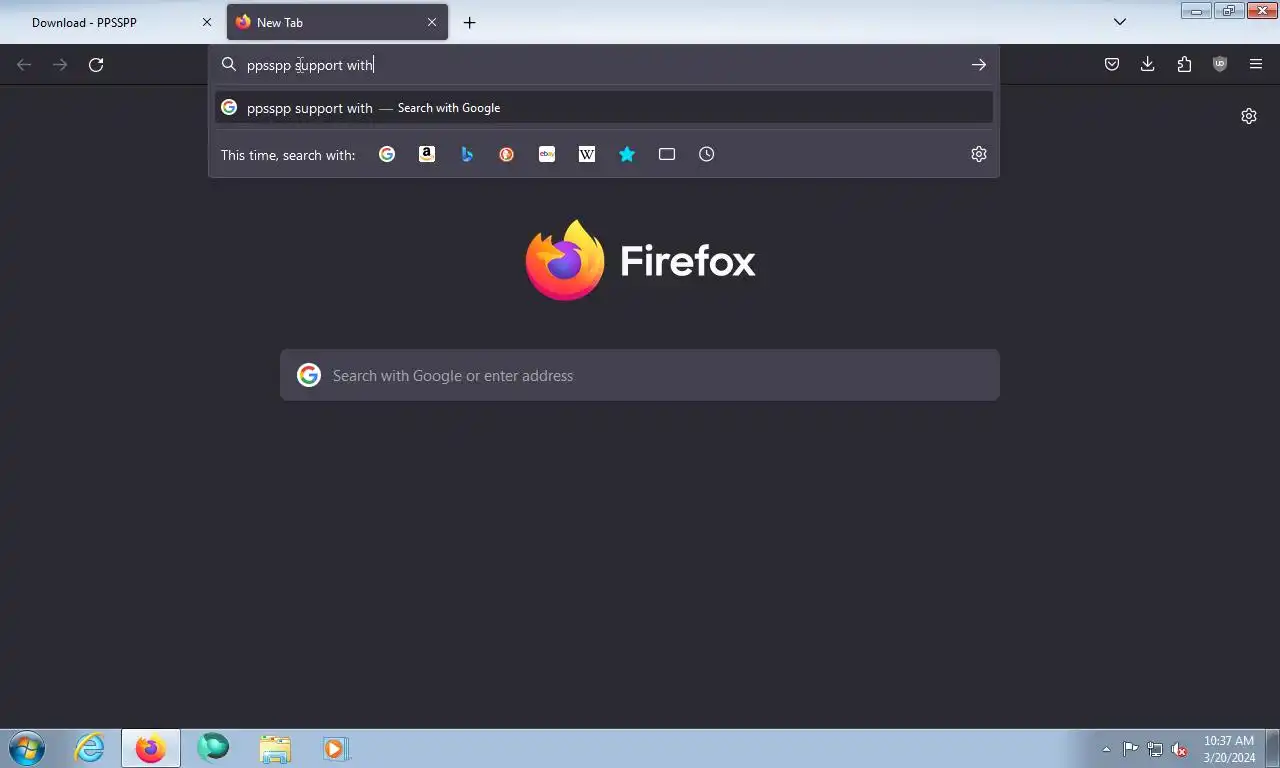Search this time with DuckDuckGo
This screenshot has width=1280, height=768.
(x=507, y=154)
